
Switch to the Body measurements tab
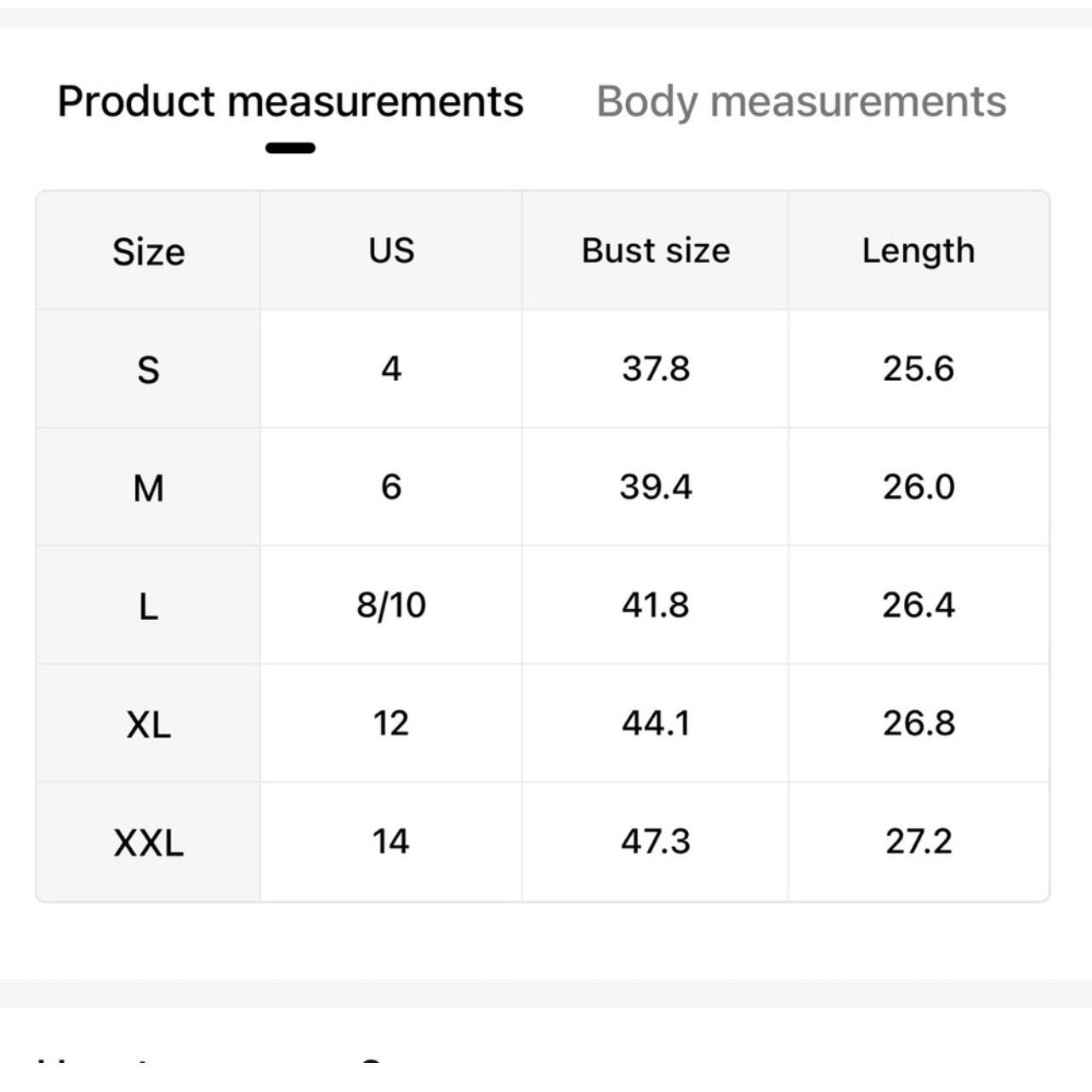click(800, 102)
